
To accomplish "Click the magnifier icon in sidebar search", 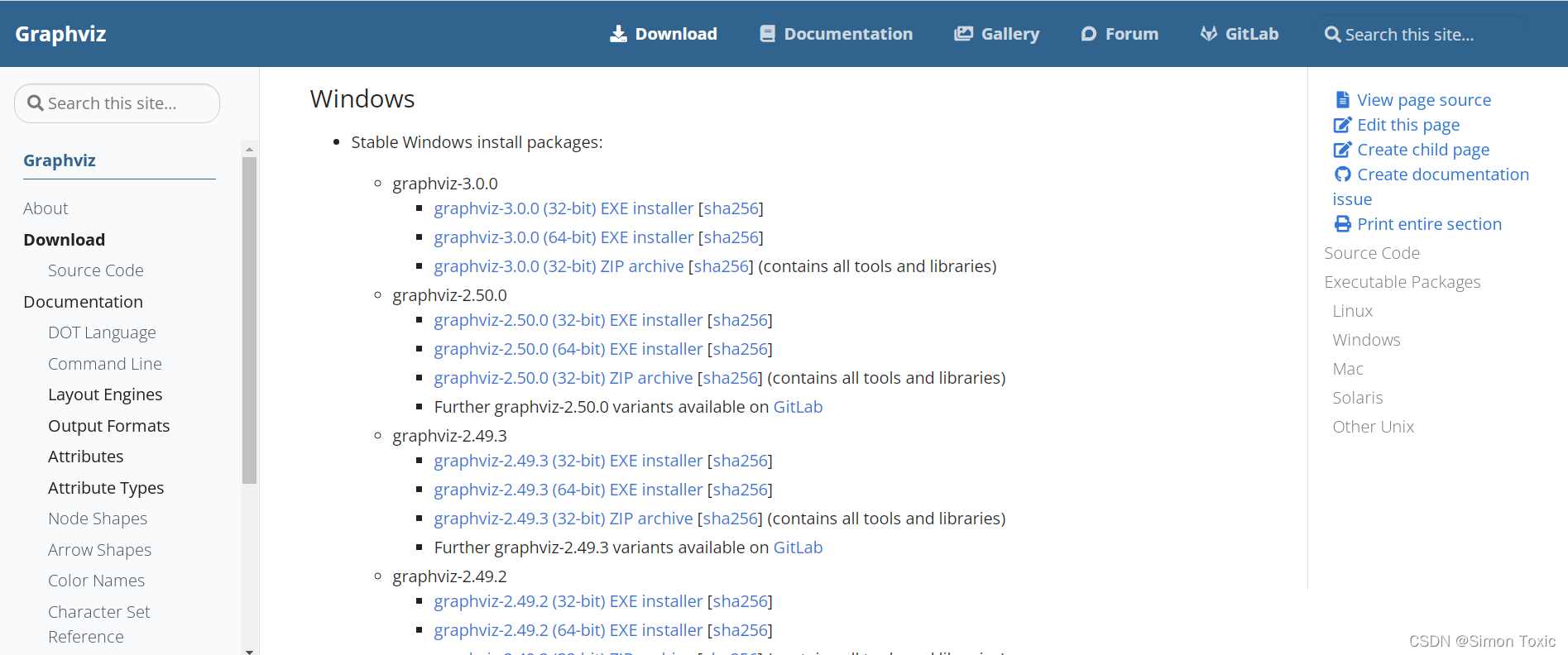I will pyautogui.click(x=36, y=103).
